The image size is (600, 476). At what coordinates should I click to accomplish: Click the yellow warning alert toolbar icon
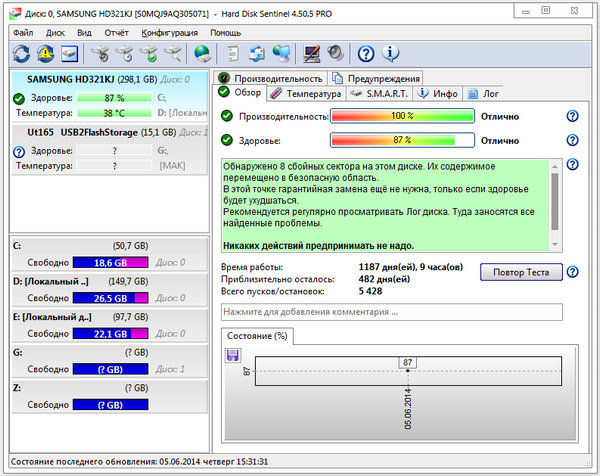click(x=46, y=53)
